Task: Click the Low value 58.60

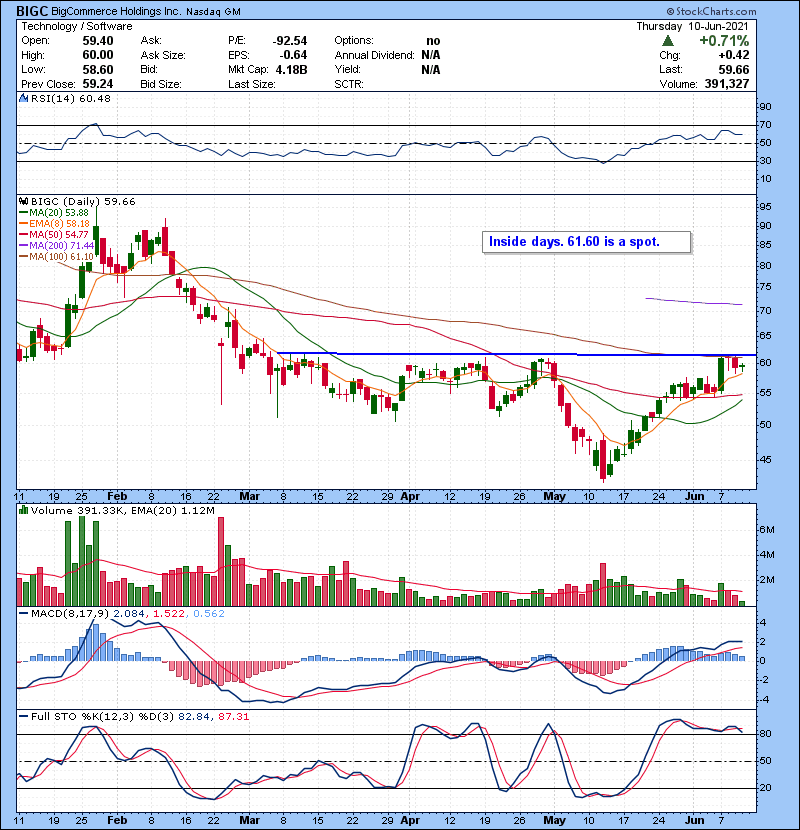Action: pyautogui.click(x=97, y=69)
